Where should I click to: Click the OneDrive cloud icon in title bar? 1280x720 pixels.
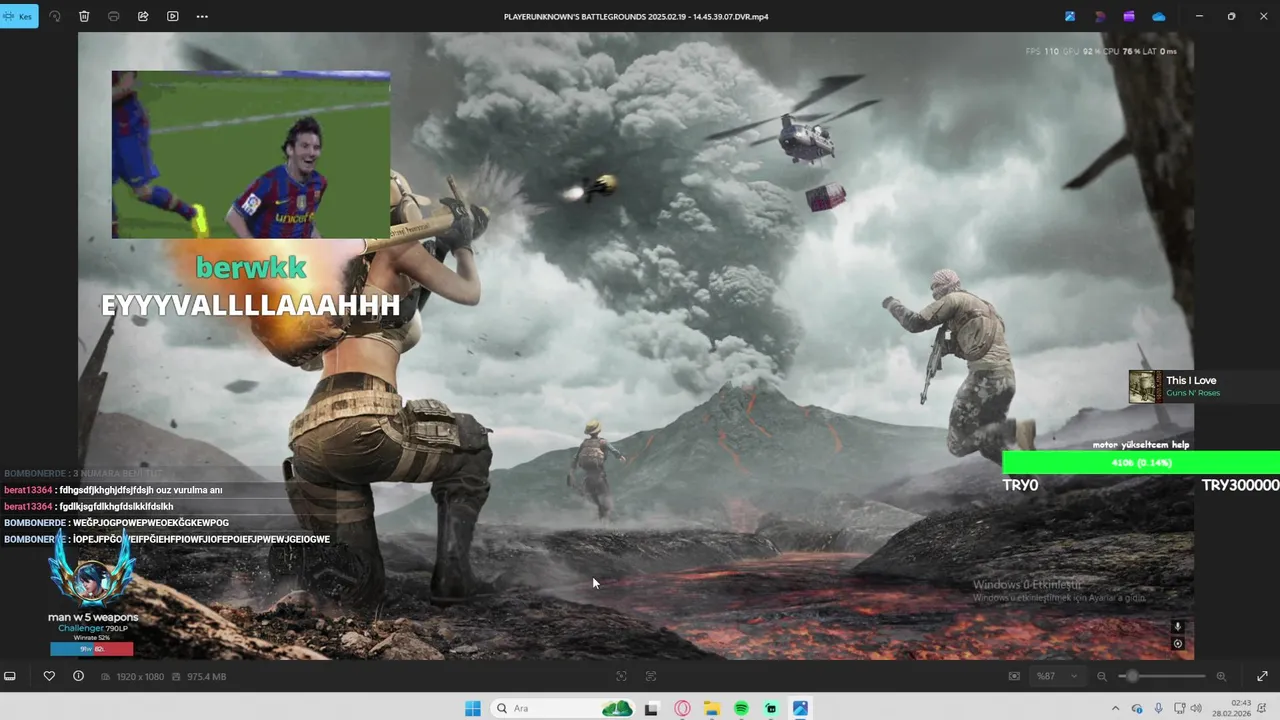[x=1158, y=16]
